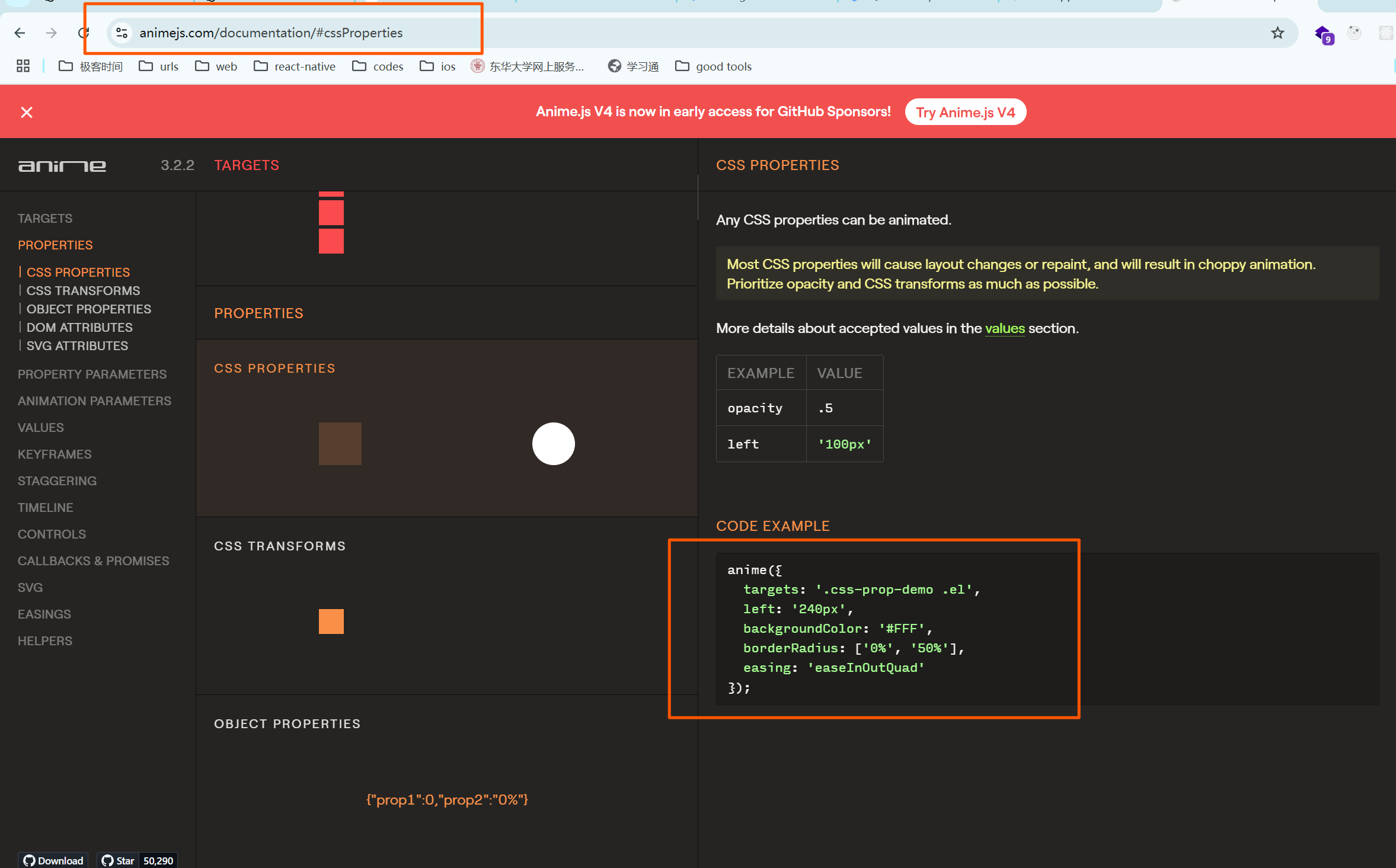This screenshot has width=1396, height=868.
Task: View site information icon in address bar
Action: click(x=122, y=33)
